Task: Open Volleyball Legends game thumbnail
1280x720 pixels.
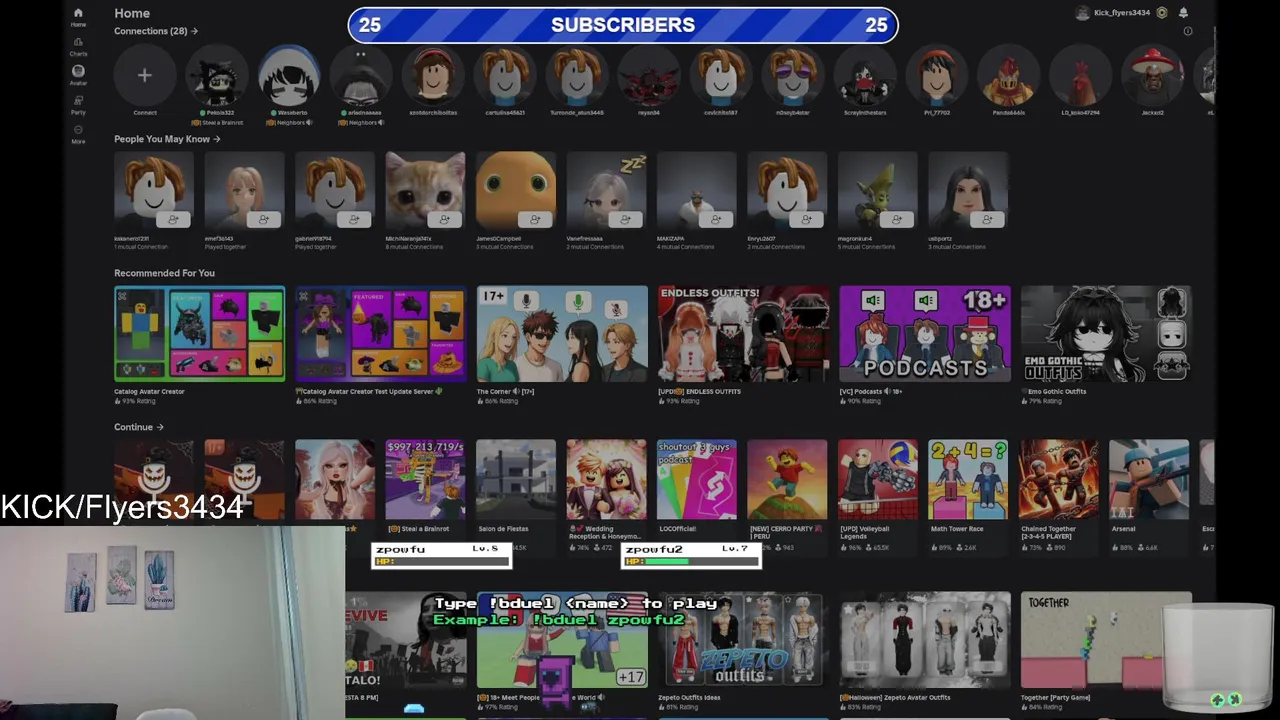Action: click(x=878, y=480)
